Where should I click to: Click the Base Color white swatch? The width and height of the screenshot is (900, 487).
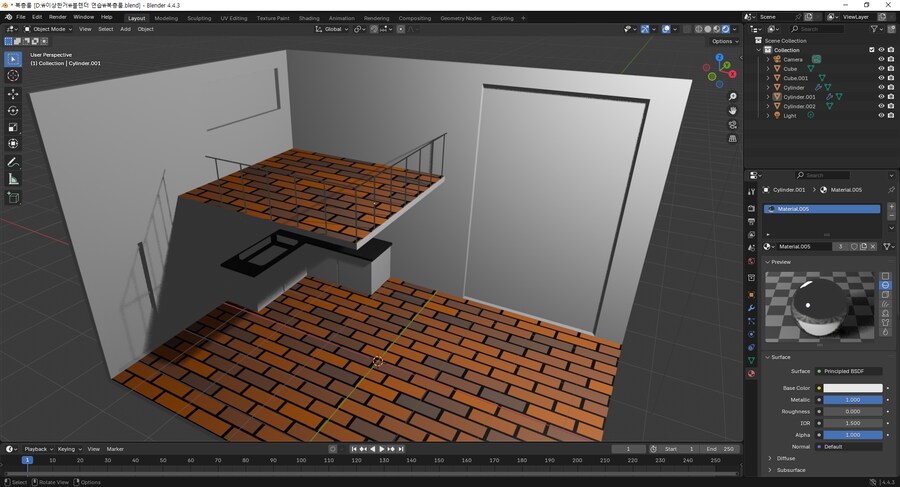(852, 388)
